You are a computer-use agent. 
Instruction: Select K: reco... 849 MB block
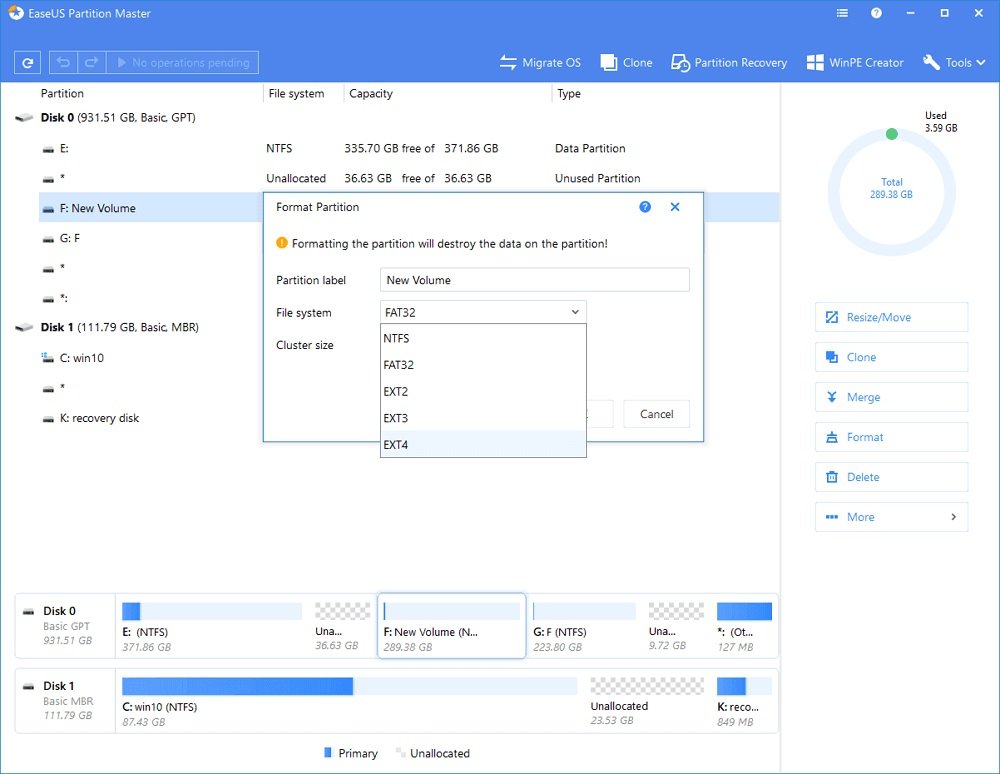[744, 701]
